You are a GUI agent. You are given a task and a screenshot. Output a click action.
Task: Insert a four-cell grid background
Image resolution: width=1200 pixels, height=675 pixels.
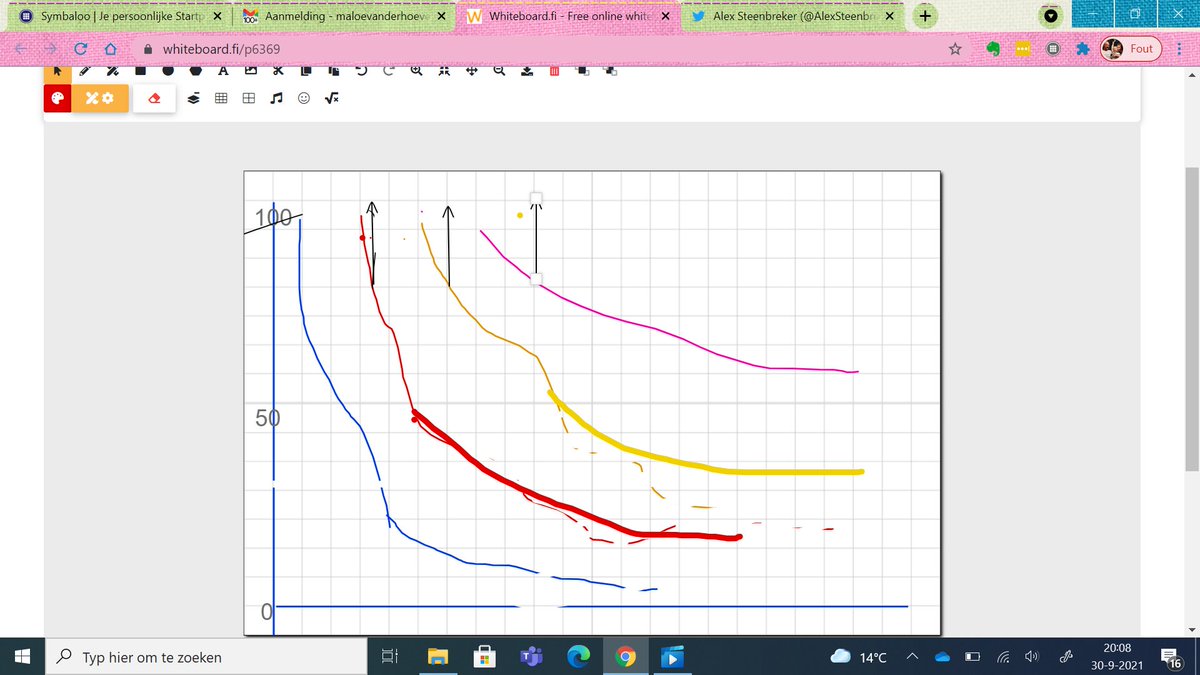[249, 98]
